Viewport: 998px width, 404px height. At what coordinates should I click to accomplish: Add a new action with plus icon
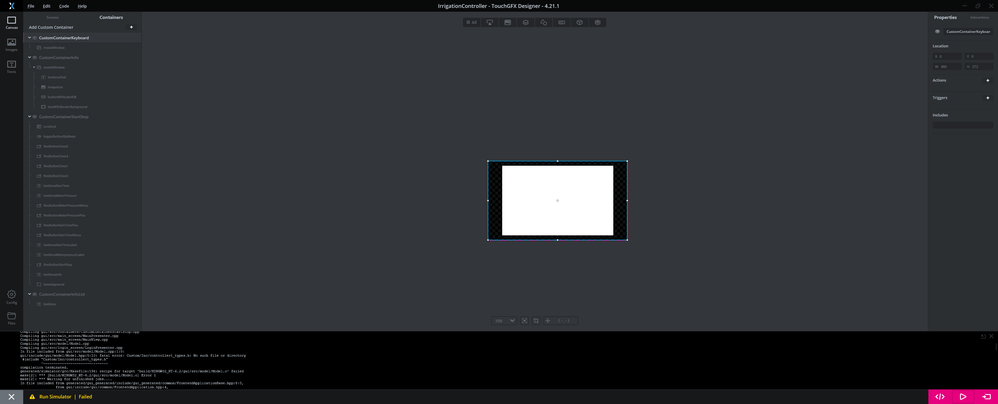pos(988,81)
